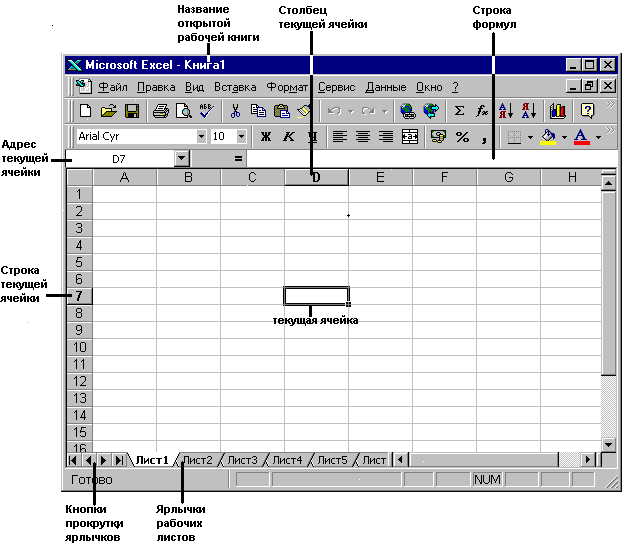Click the Print icon
Screen dimensions: 636x543
point(161,111)
